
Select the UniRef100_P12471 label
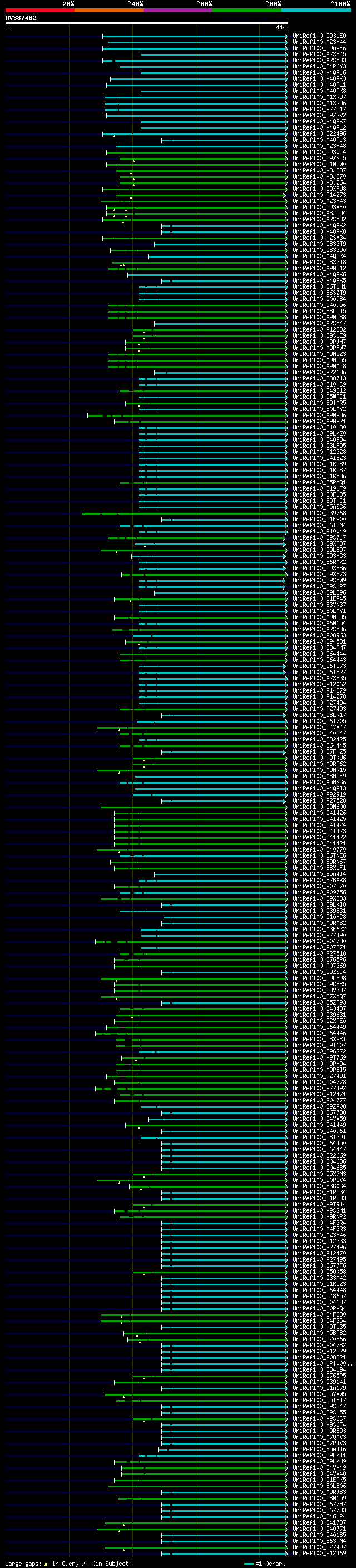coord(319,1094)
